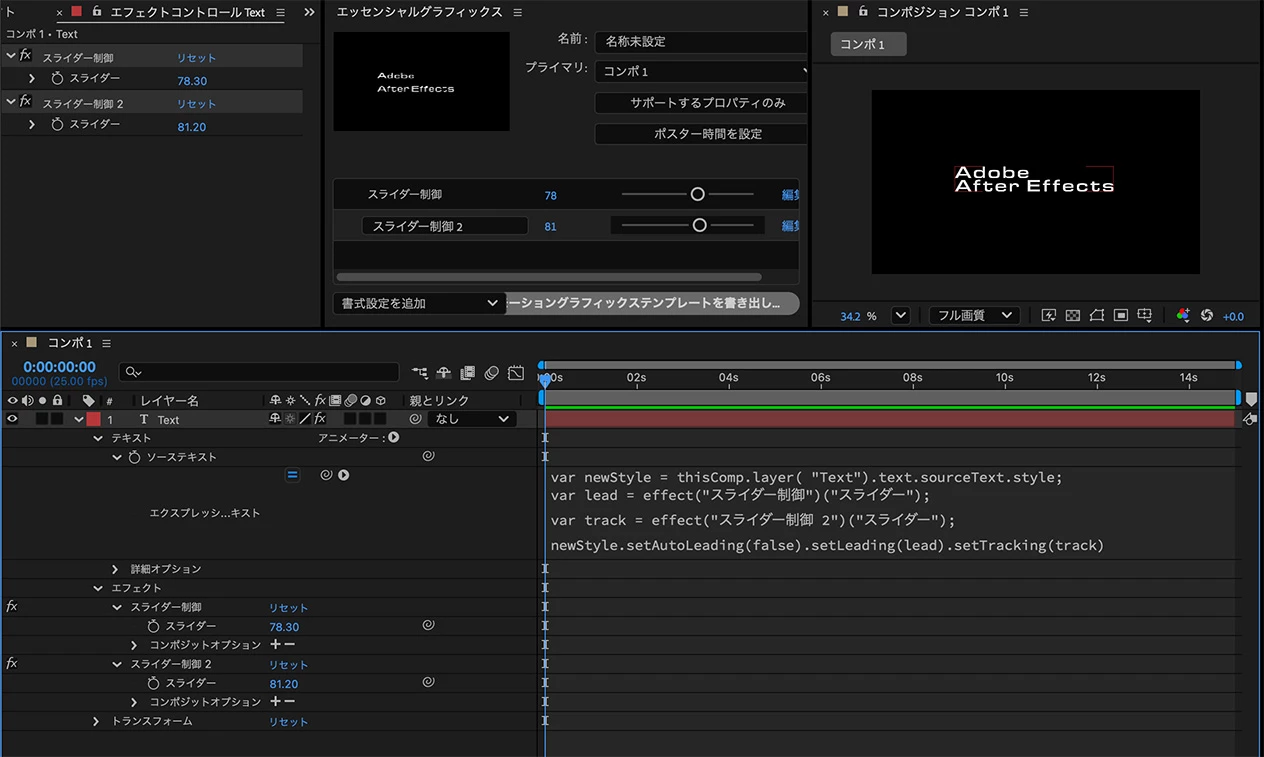This screenshot has width=1264, height=757.
Task: Expand the 詳細オプション group
Action: click(x=116, y=569)
